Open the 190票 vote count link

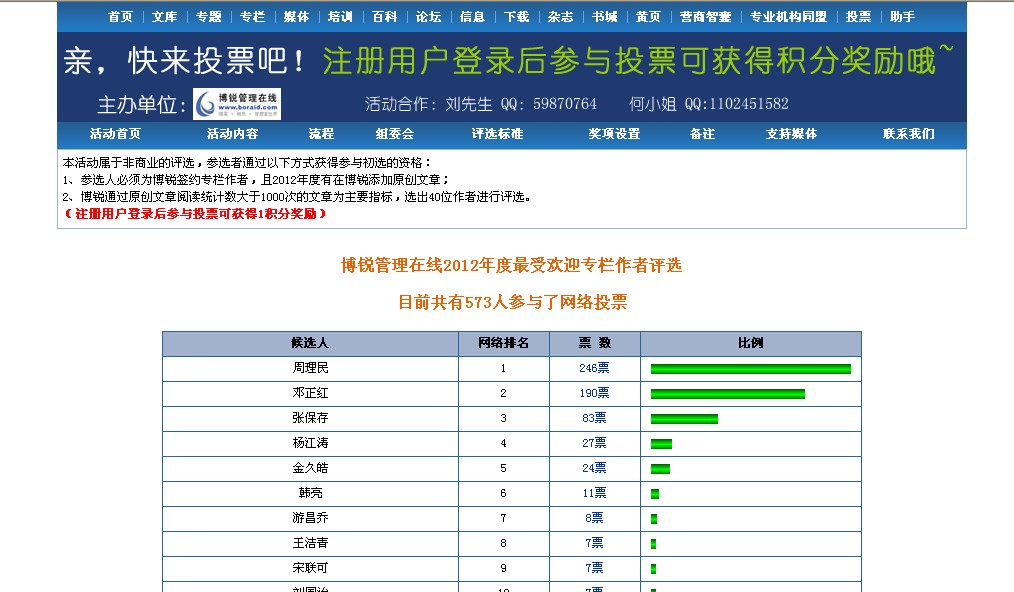pos(594,393)
